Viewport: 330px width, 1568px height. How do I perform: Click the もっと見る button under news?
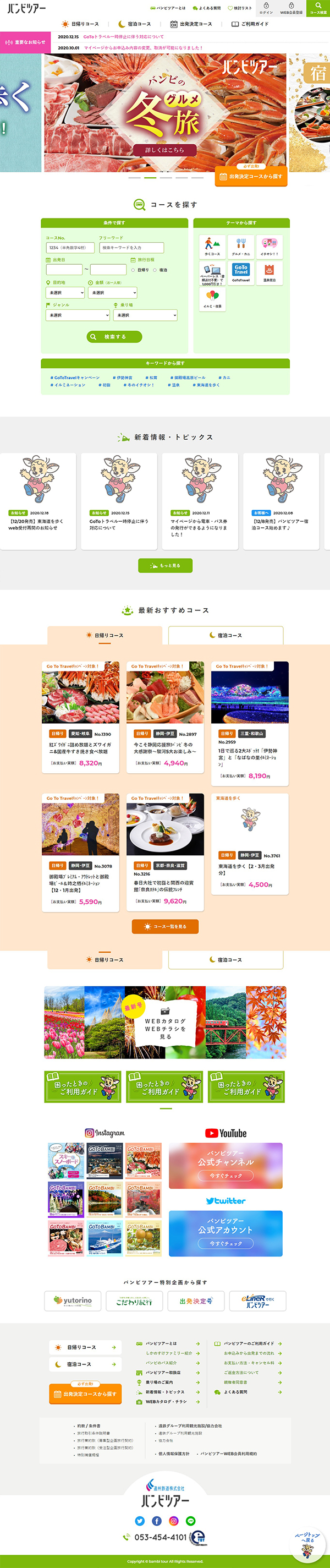166,565
